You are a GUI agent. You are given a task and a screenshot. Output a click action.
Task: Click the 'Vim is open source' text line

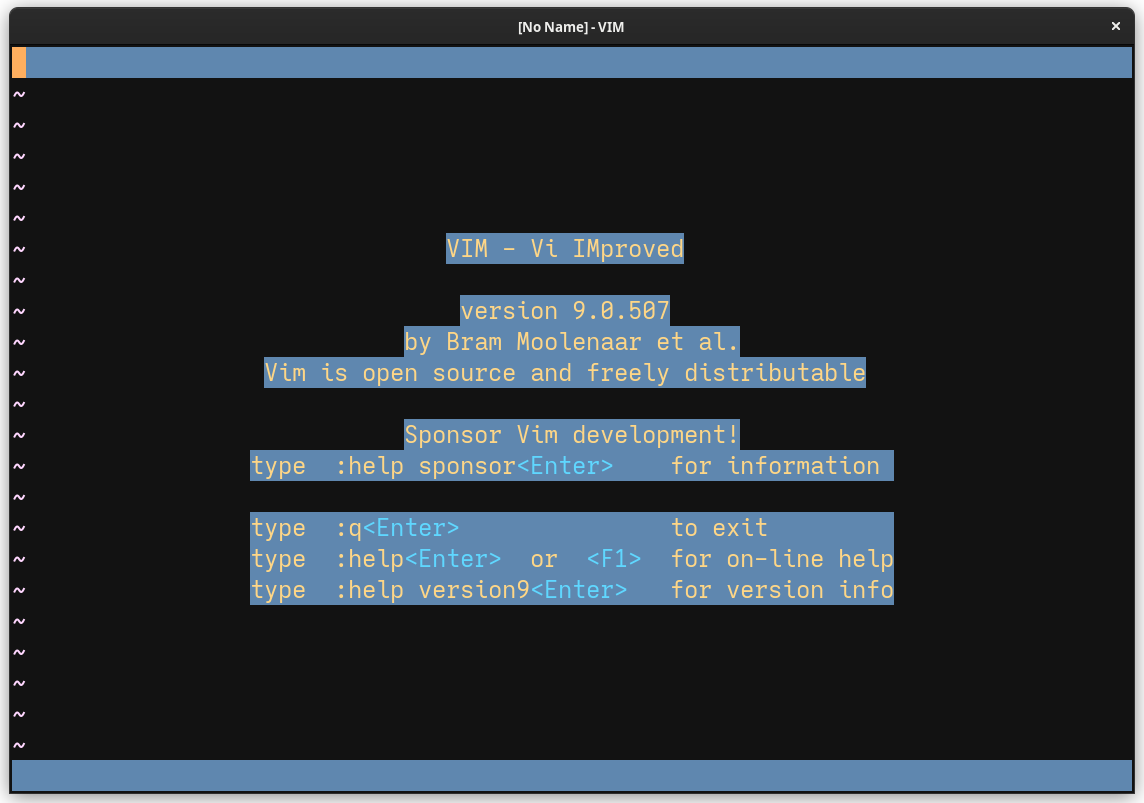(x=565, y=372)
